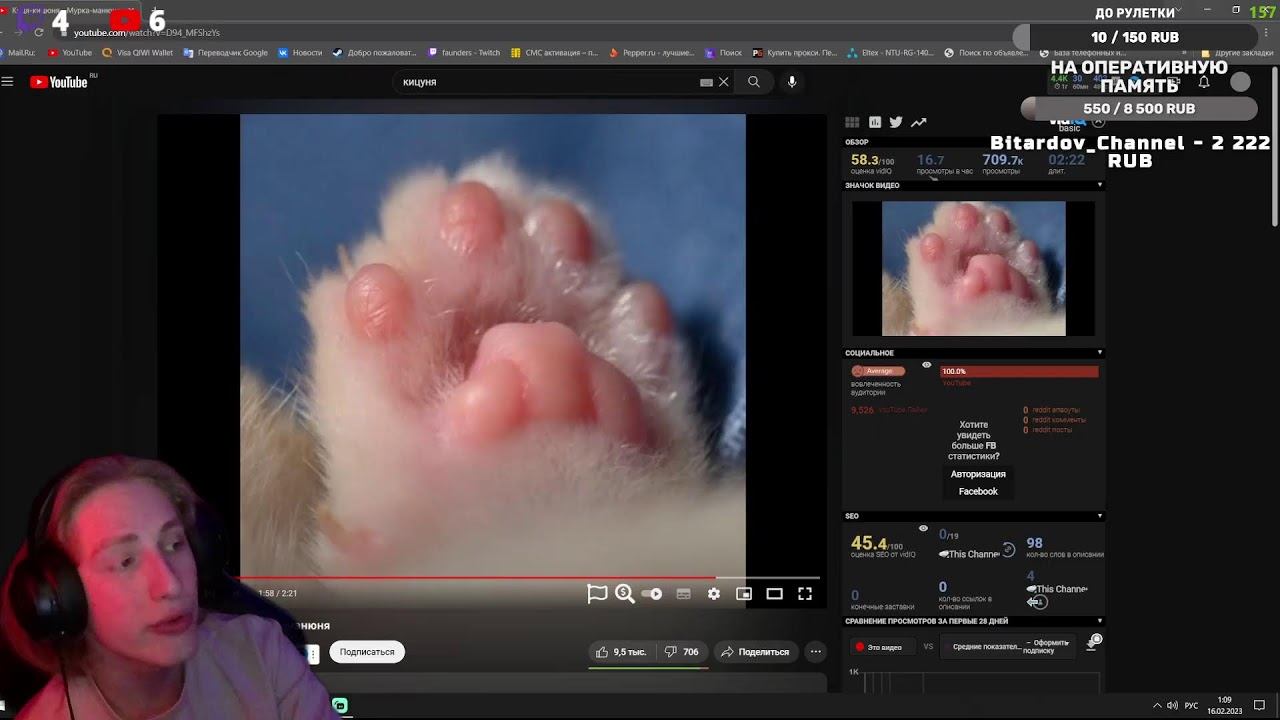Open the on-screen keyboard in search box
This screenshot has width=1280, height=720.
[706, 82]
